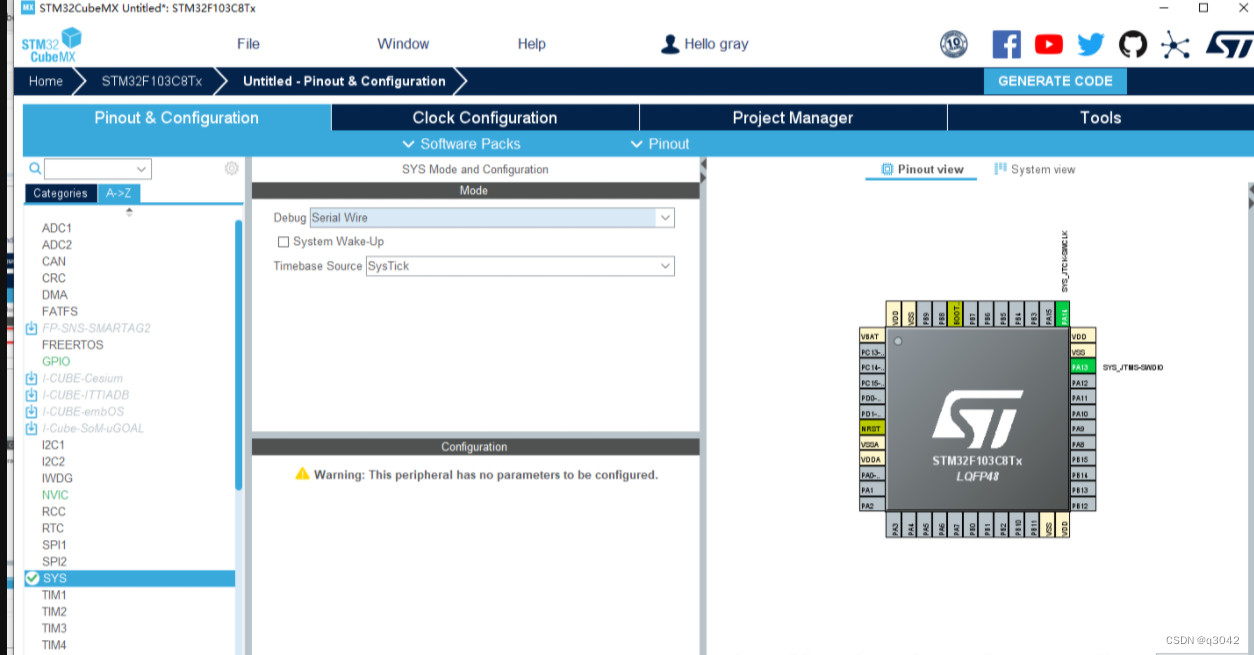1254x655 pixels.
Task: Expand the Software Packs menu
Action: [461, 144]
